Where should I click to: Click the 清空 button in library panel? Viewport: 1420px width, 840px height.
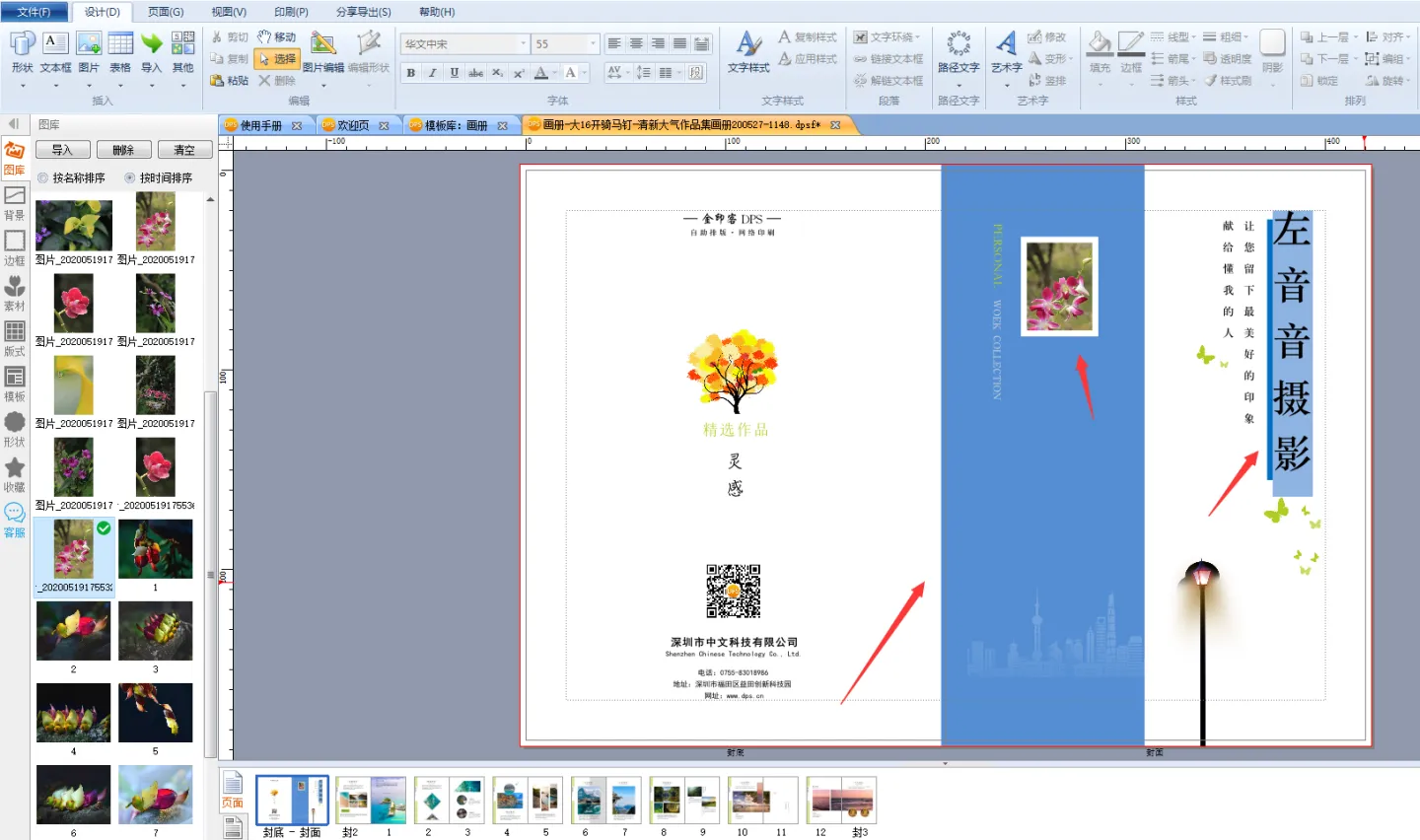[x=184, y=150]
